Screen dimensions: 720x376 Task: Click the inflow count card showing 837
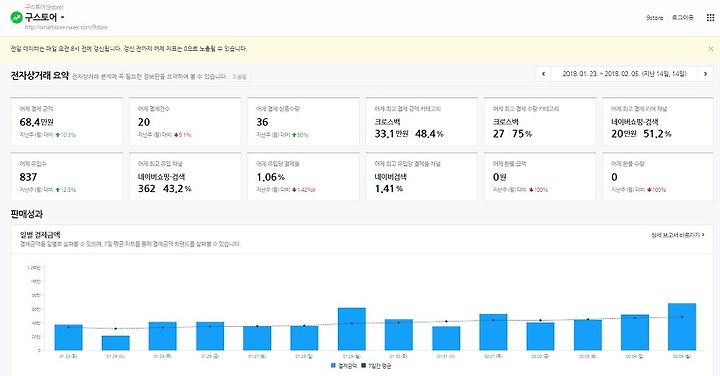click(x=67, y=177)
